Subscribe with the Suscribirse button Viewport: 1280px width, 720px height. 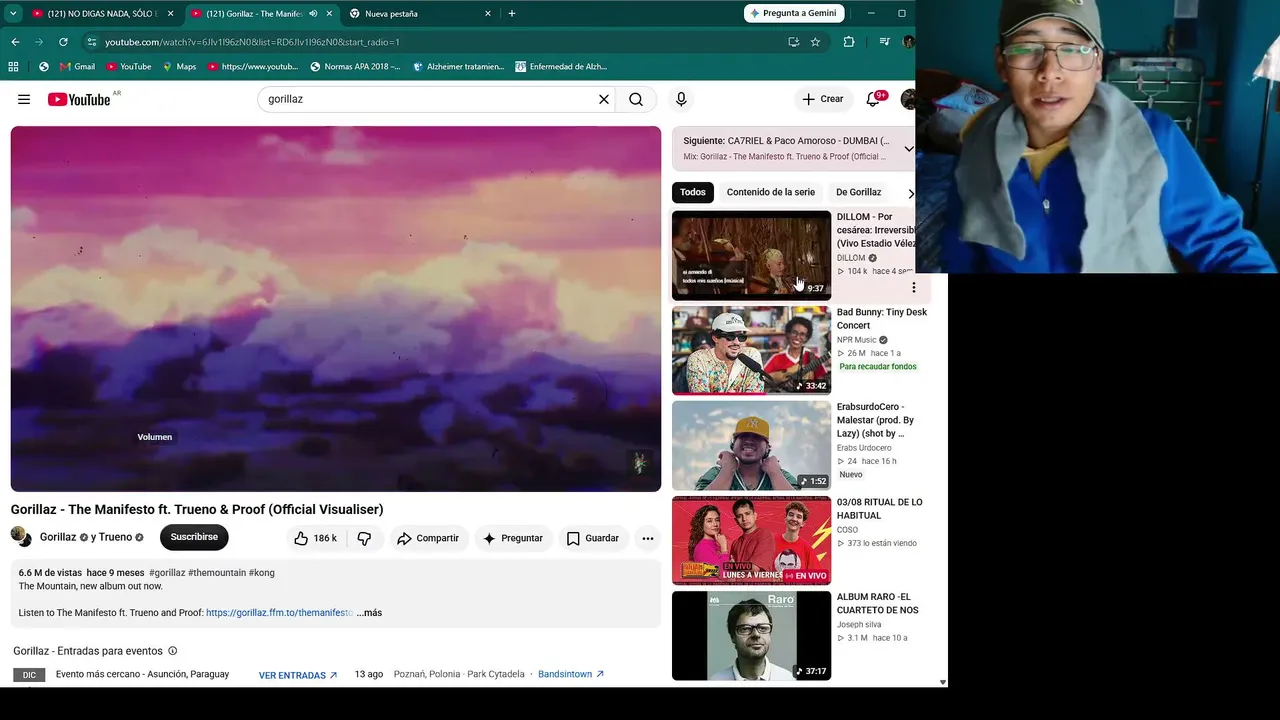[x=194, y=537]
